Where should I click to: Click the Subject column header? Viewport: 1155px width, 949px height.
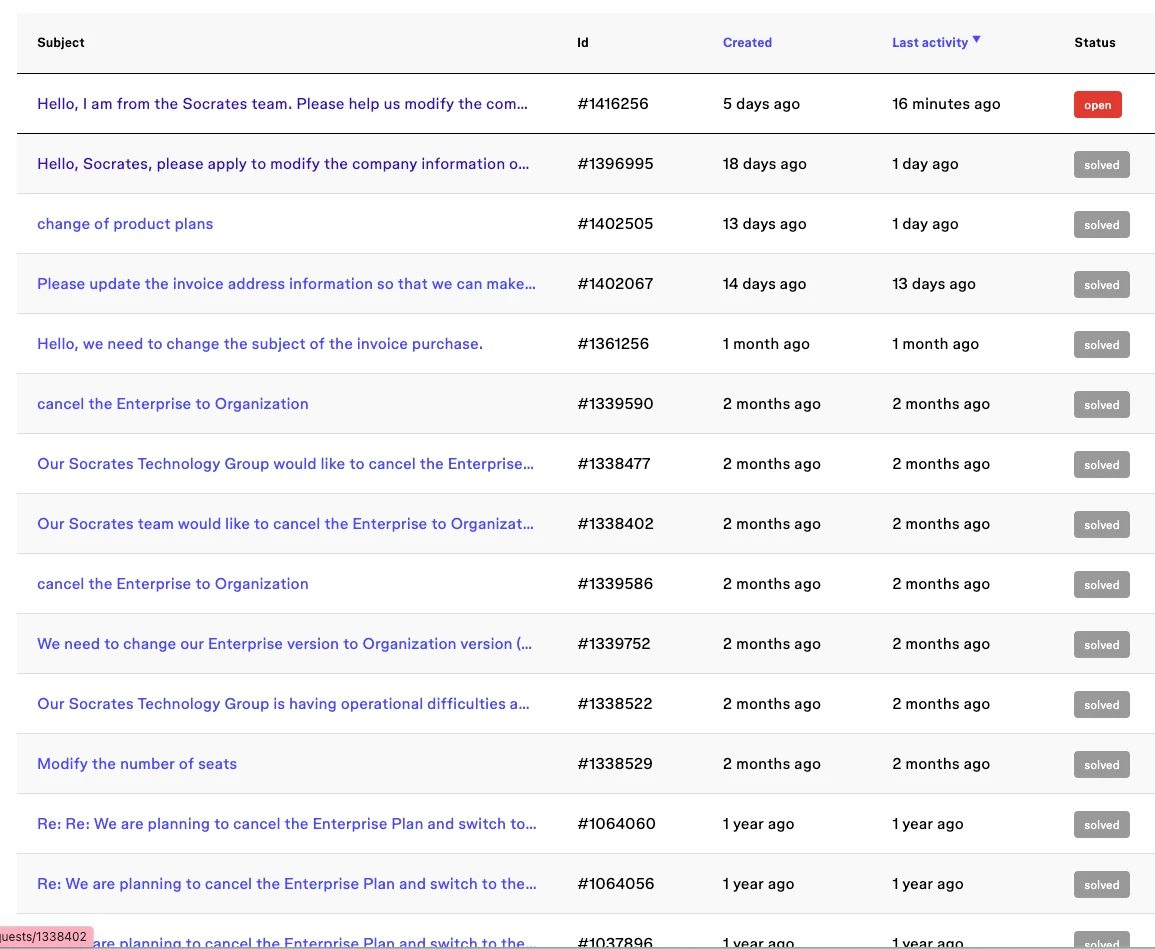point(60,43)
